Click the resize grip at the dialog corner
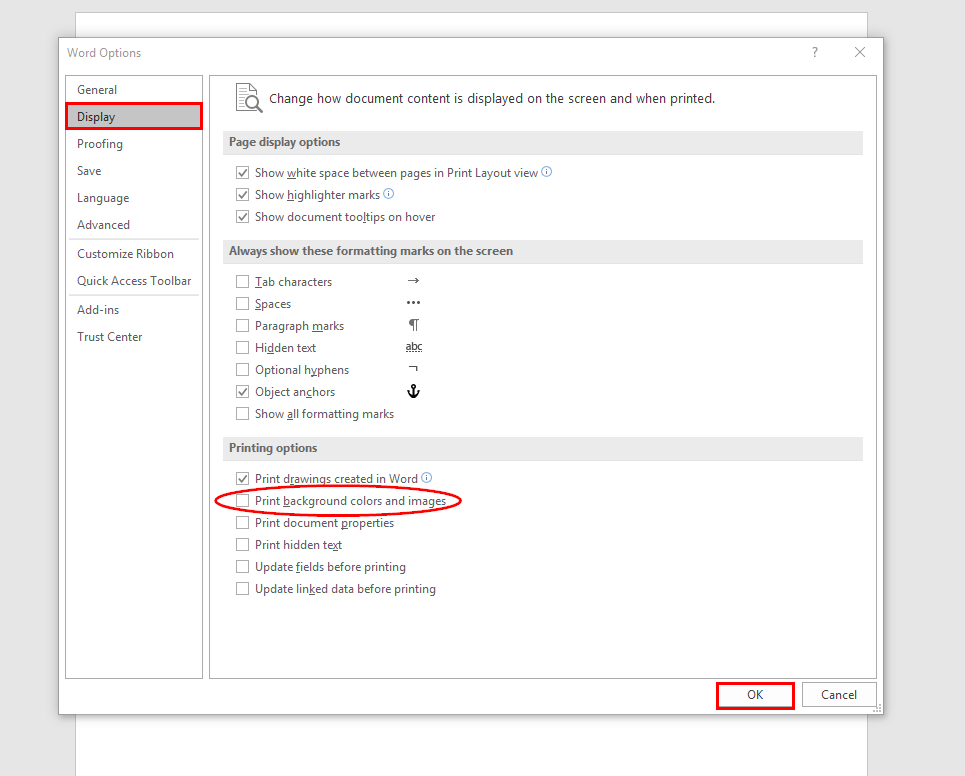Image resolution: width=965 pixels, height=776 pixels. [x=877, y=708]
